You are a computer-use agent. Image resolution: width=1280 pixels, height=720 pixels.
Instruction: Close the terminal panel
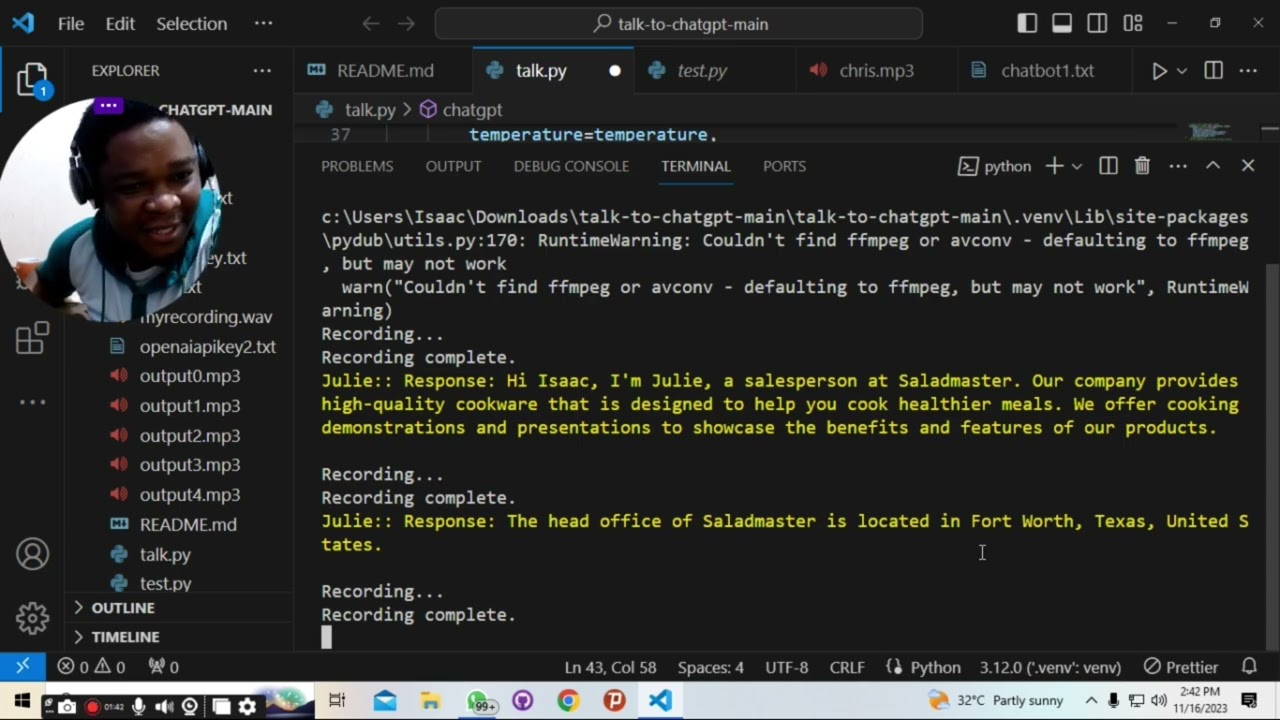tap(1248, 166)
